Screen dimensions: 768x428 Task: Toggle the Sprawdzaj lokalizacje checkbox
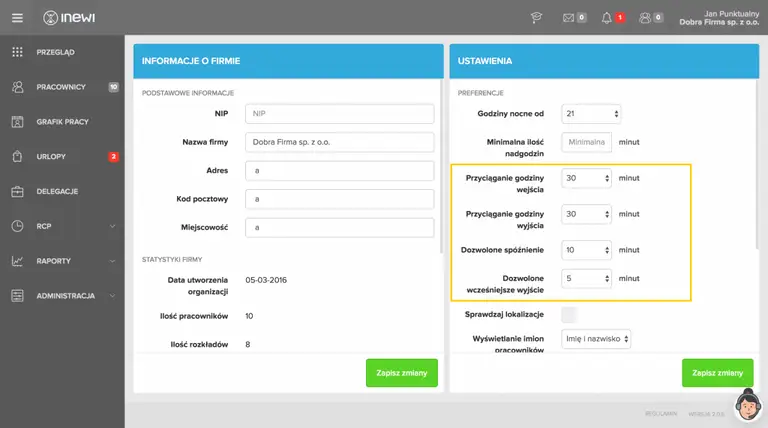coord(571,314)
